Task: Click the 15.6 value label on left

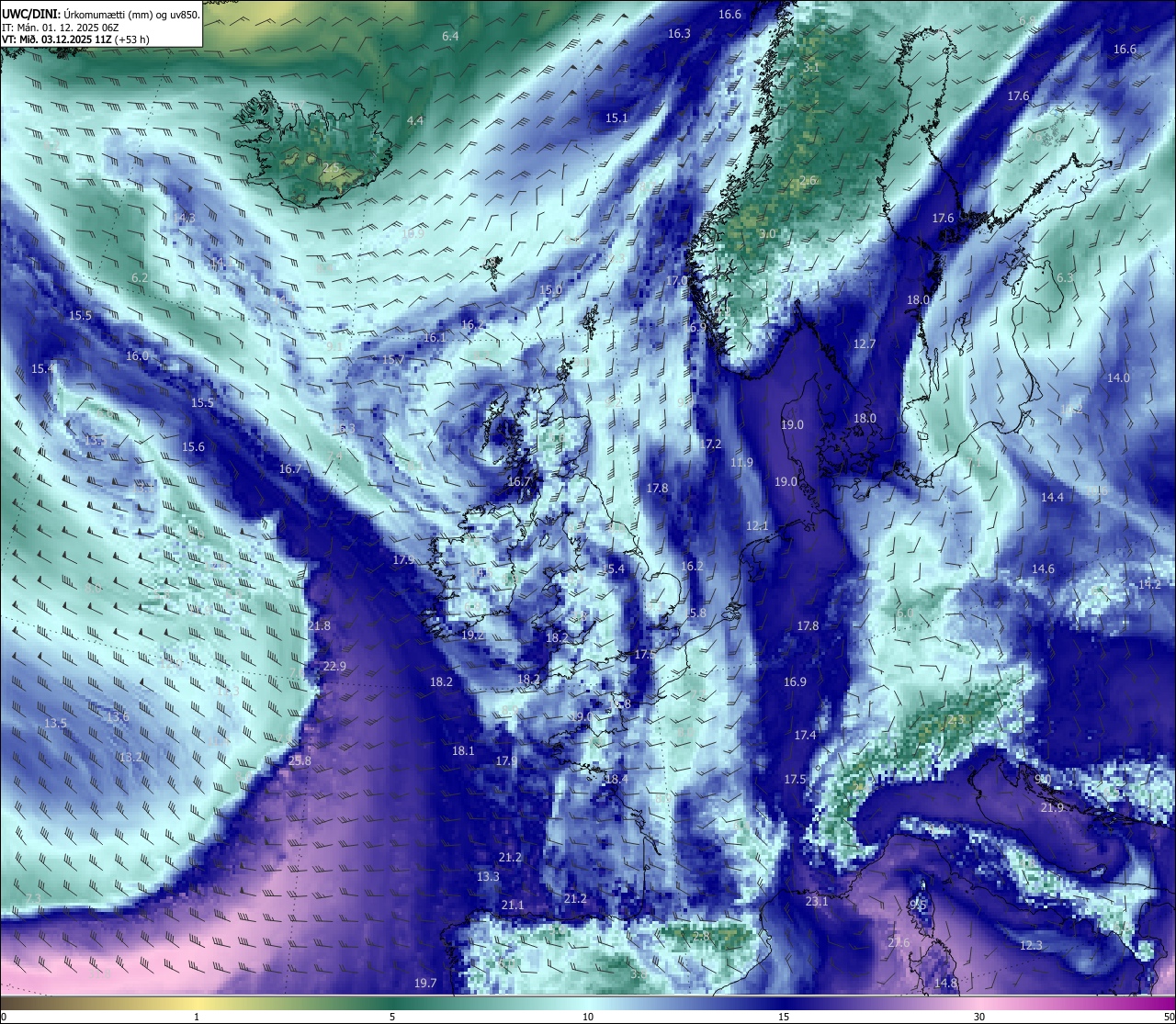Action: click(x=193, y=446)
